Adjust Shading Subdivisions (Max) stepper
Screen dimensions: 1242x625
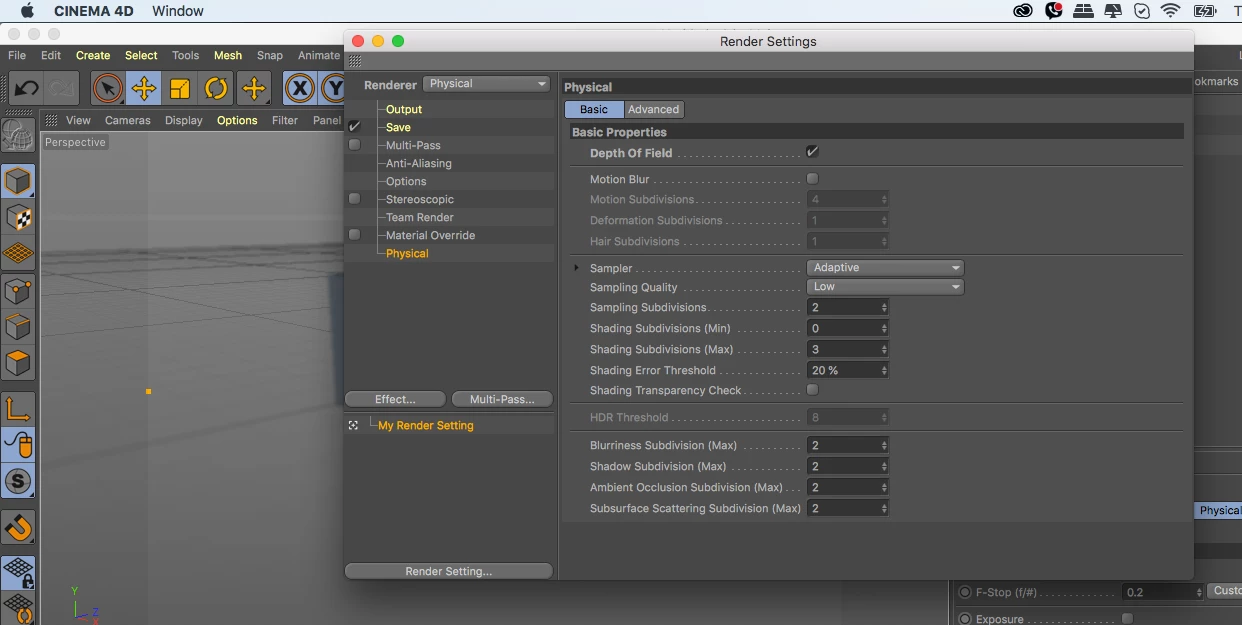coord(884,350)
